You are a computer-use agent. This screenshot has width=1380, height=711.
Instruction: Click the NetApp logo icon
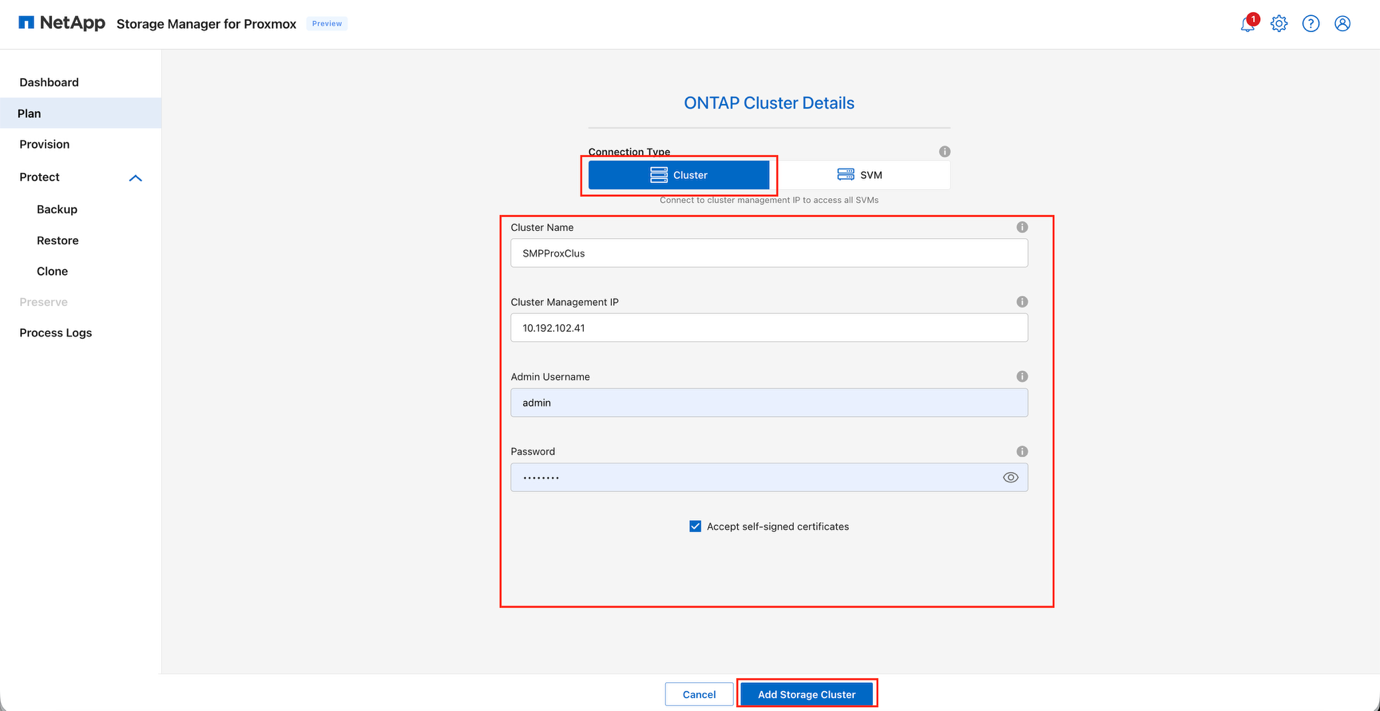[x=26, y=20]
